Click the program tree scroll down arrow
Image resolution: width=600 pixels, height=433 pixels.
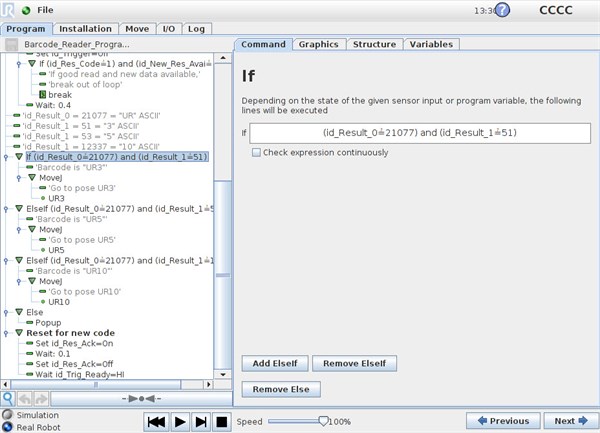coord(223,374)
